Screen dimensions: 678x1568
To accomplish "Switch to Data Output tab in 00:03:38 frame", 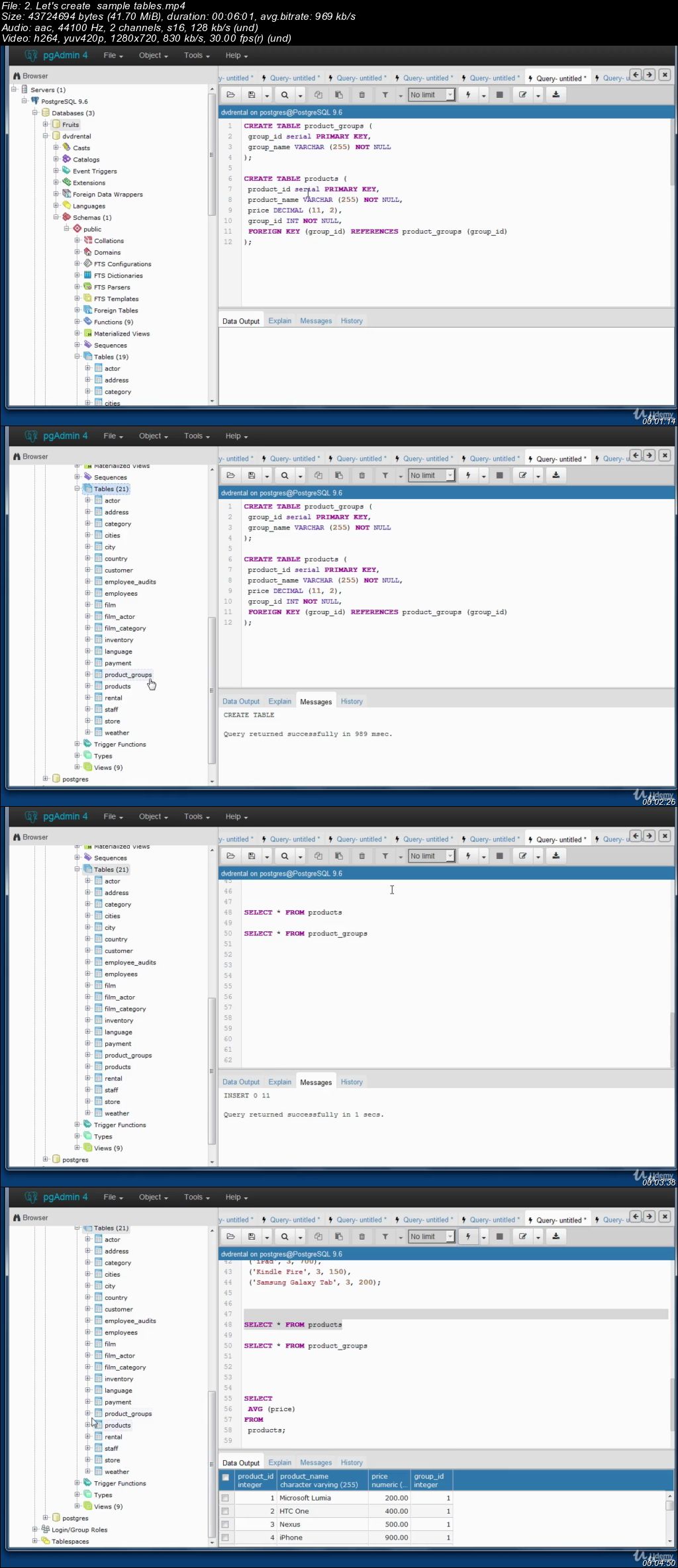I will 241,1082.
